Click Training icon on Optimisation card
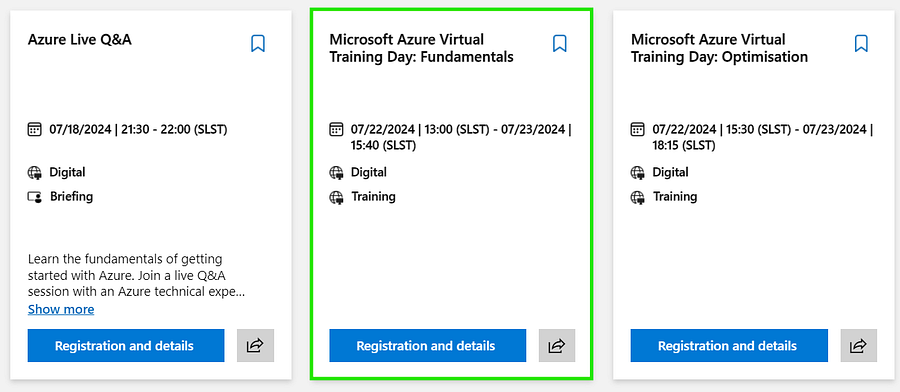This screenshot has width=900, height=392. pyautogui.click(x=638, y=197)
